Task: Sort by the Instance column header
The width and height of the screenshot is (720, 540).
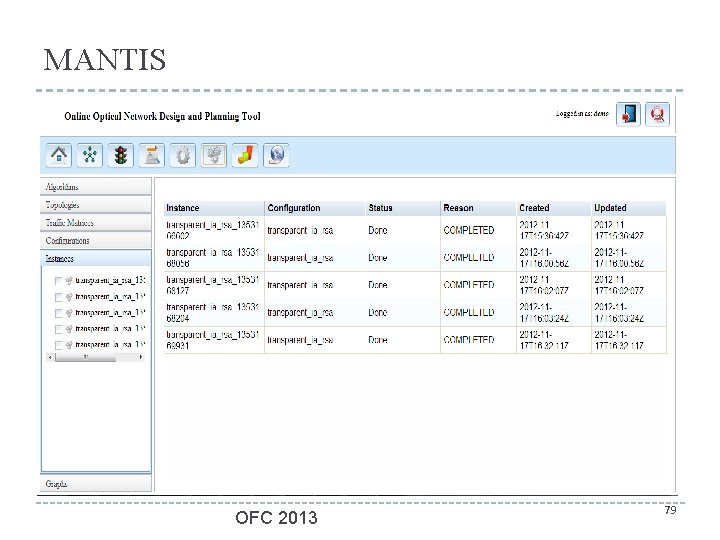Action: (214, 208)
